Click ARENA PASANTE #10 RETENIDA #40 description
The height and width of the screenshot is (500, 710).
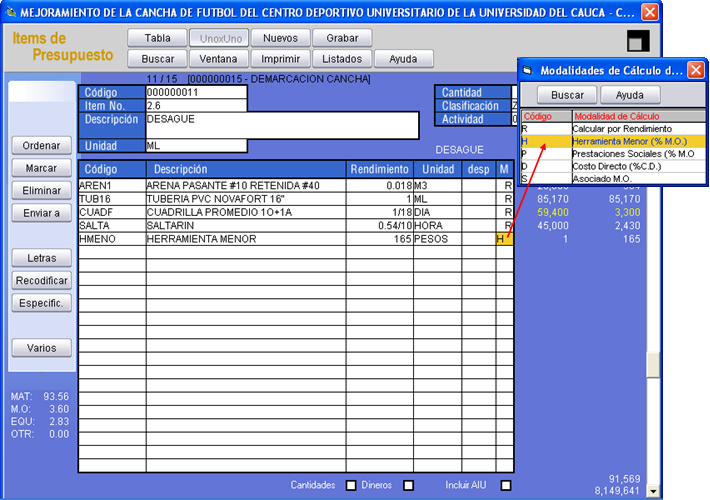coord(246,185)
